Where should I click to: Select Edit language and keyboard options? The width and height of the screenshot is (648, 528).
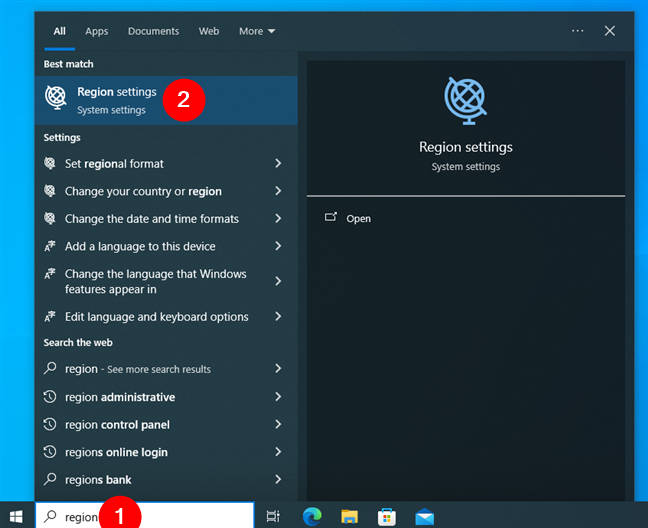166,317
